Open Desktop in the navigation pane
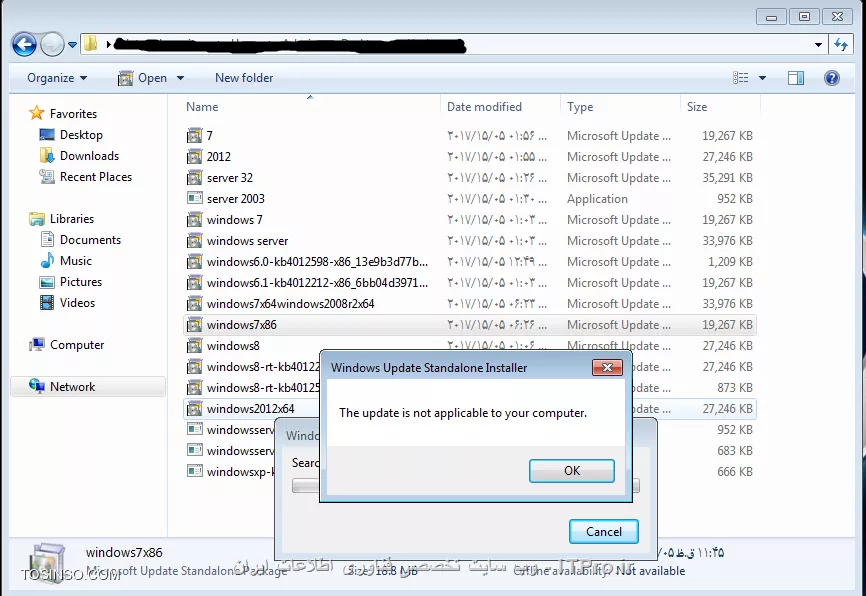This screenshot has height=596, width=866. pyautogui.click(x=81, y=134)
